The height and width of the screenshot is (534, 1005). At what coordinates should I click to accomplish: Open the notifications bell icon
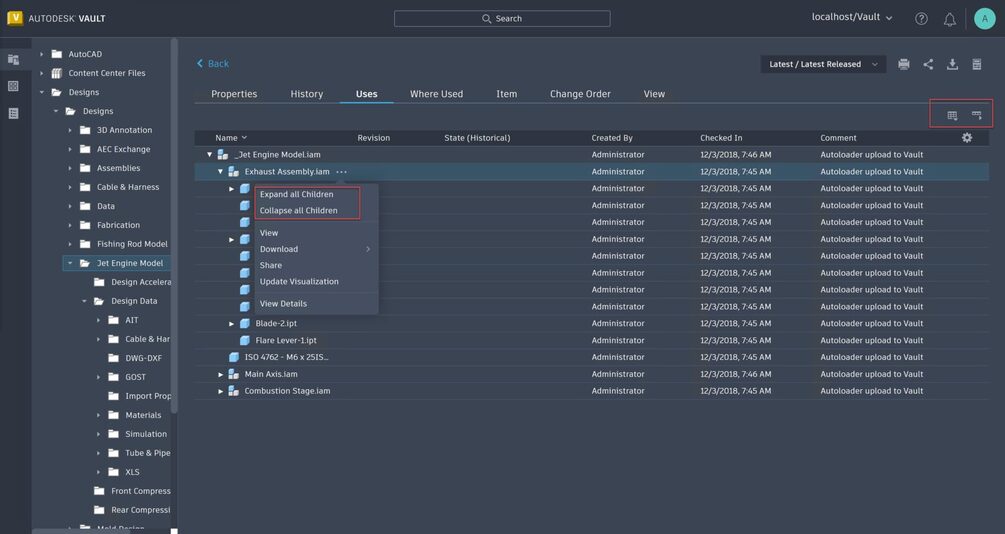pos(950,19)
